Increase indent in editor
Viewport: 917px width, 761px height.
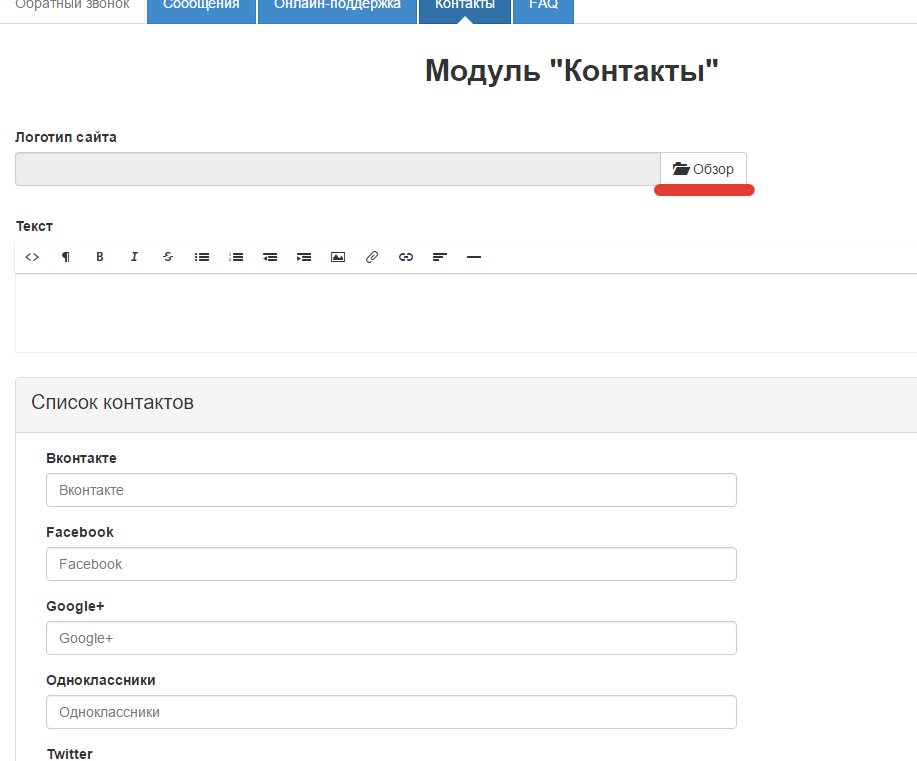304,257
